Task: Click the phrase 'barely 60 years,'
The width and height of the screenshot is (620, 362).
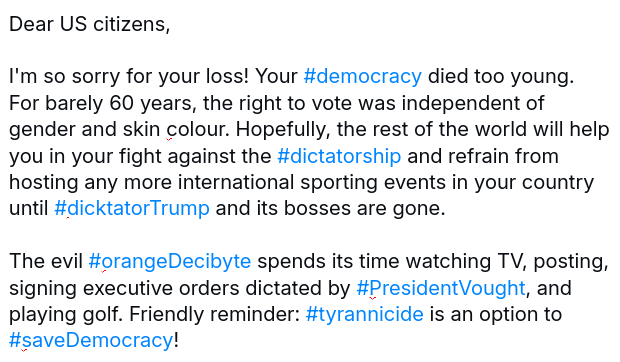Action: (121, 104)
